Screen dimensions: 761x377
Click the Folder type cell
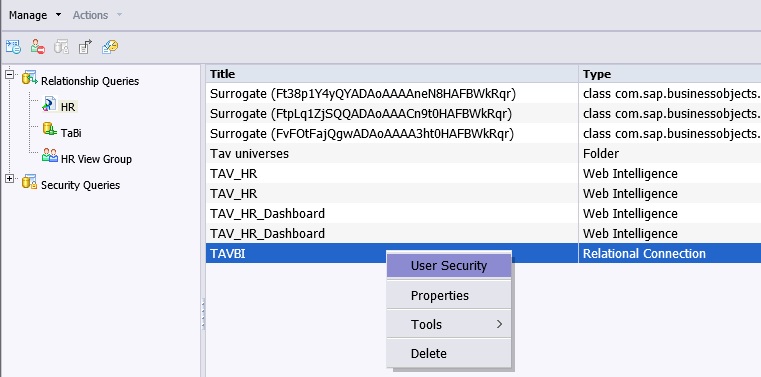click(670, 153)
